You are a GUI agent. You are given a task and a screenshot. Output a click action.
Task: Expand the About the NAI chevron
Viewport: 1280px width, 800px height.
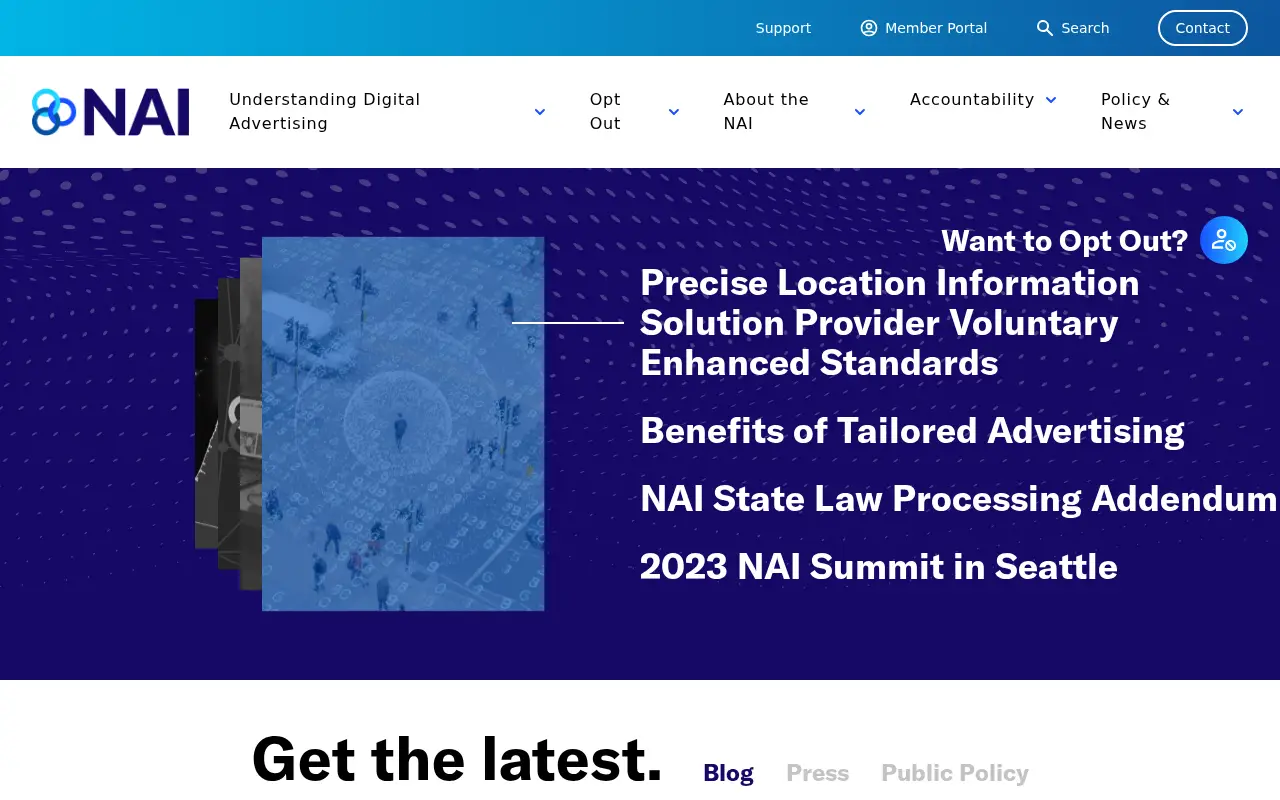tap(860, 112)
